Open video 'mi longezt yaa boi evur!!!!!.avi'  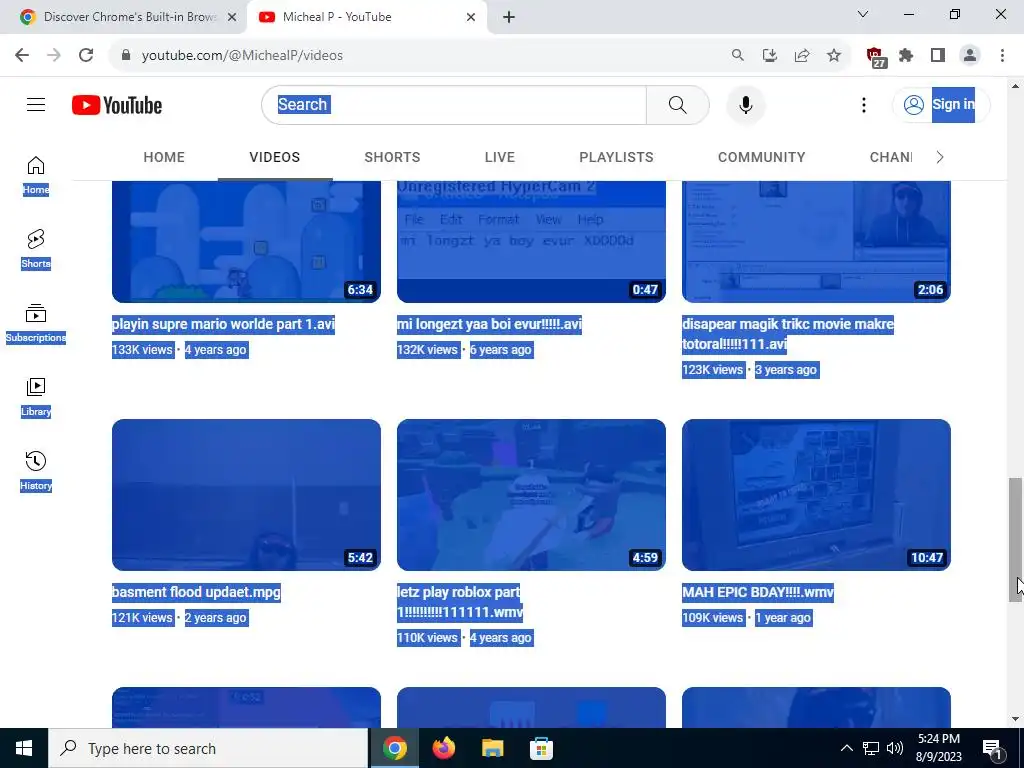(489, 324)
